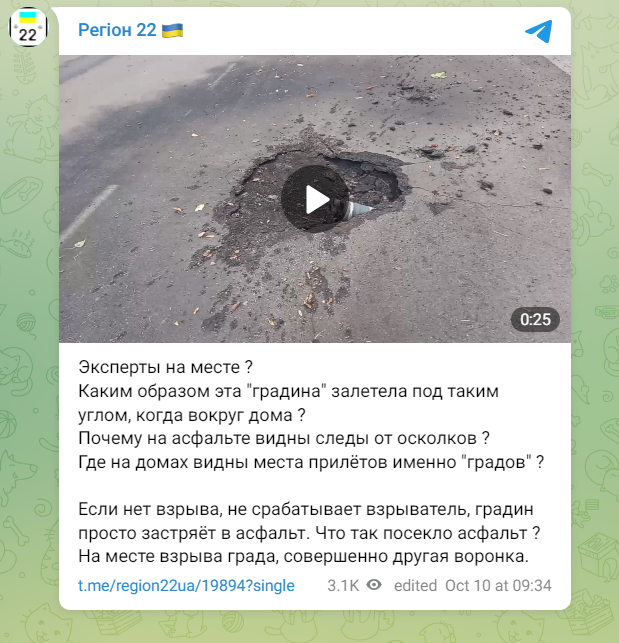The image size is (619, 643).
Task: Click the line about 'следы от осколков'
Action: click(284, 438)
